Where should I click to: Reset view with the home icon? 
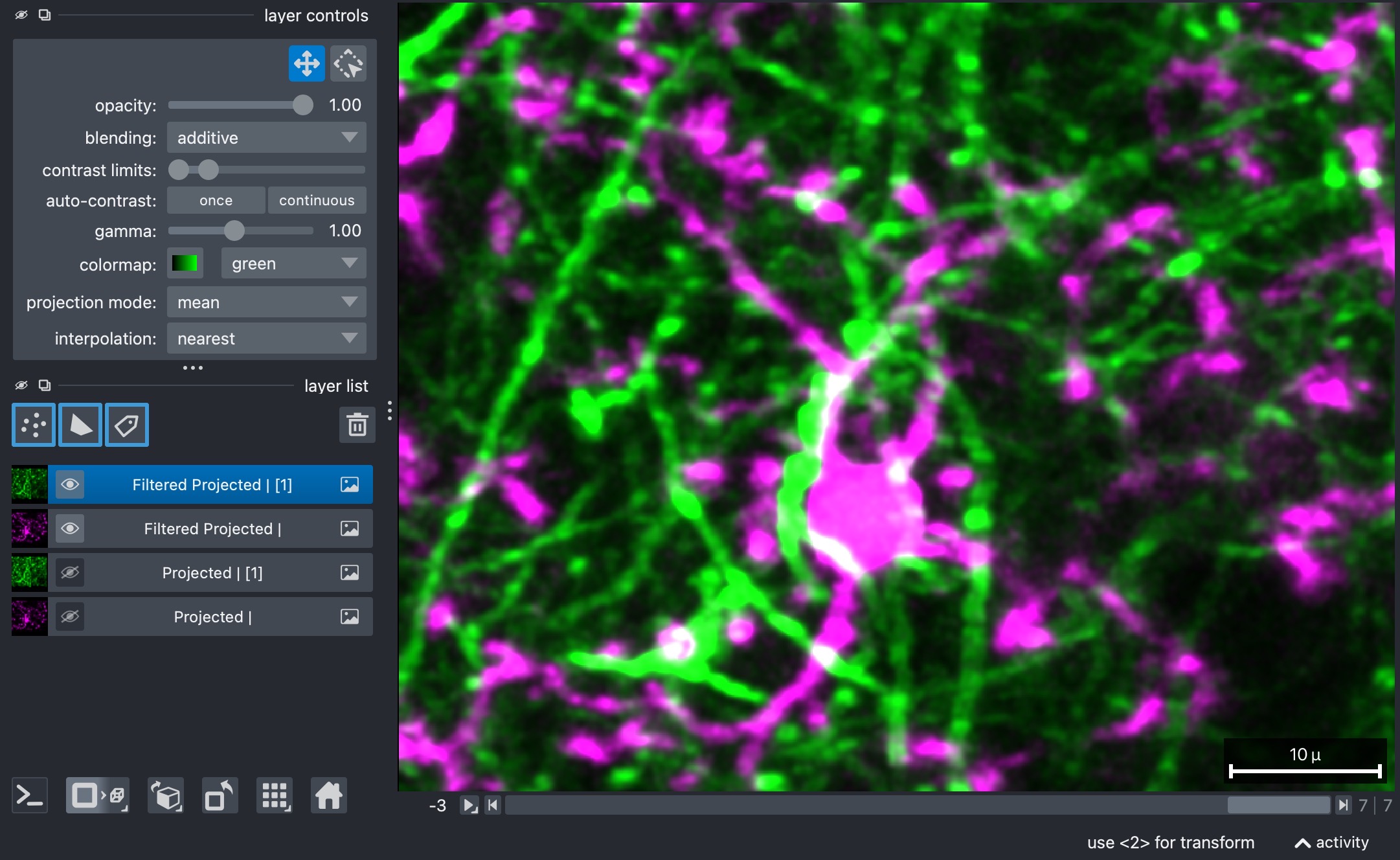(x=329, y=795)
